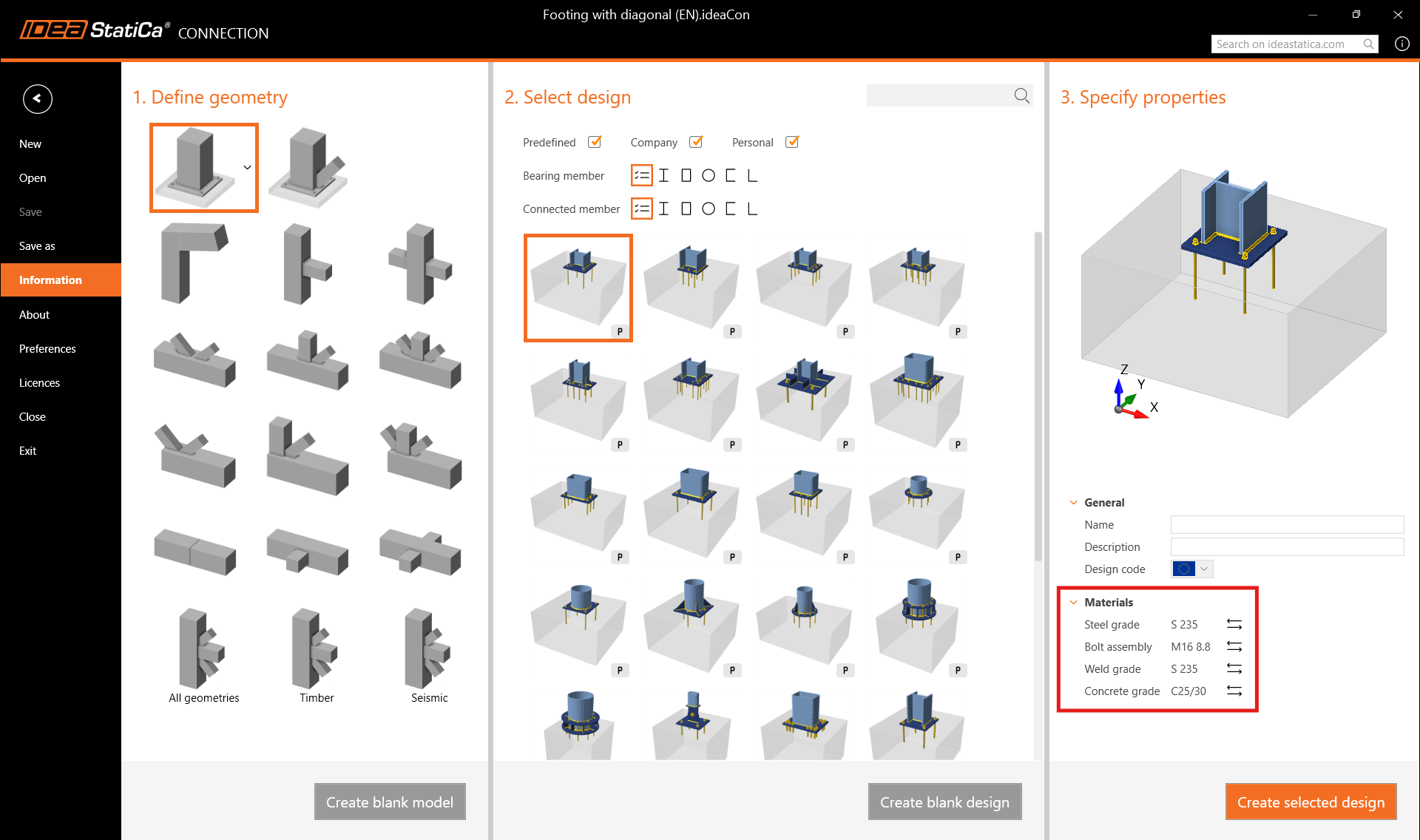Choose the L-shaped corner frame geometry
The image size is (1420, 840).
coord(195,262)
